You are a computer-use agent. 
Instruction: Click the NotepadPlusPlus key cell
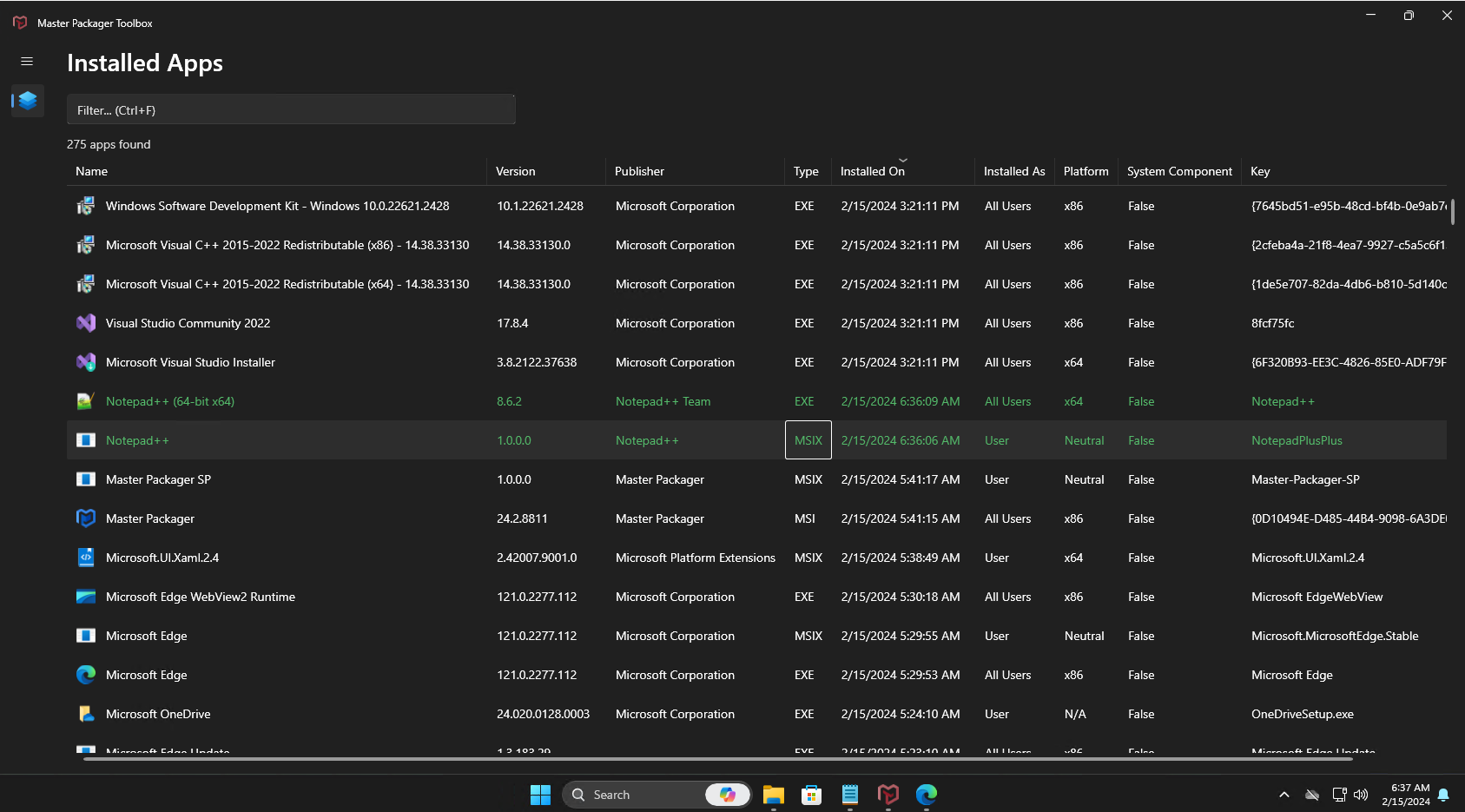(x=1297, y=440)
